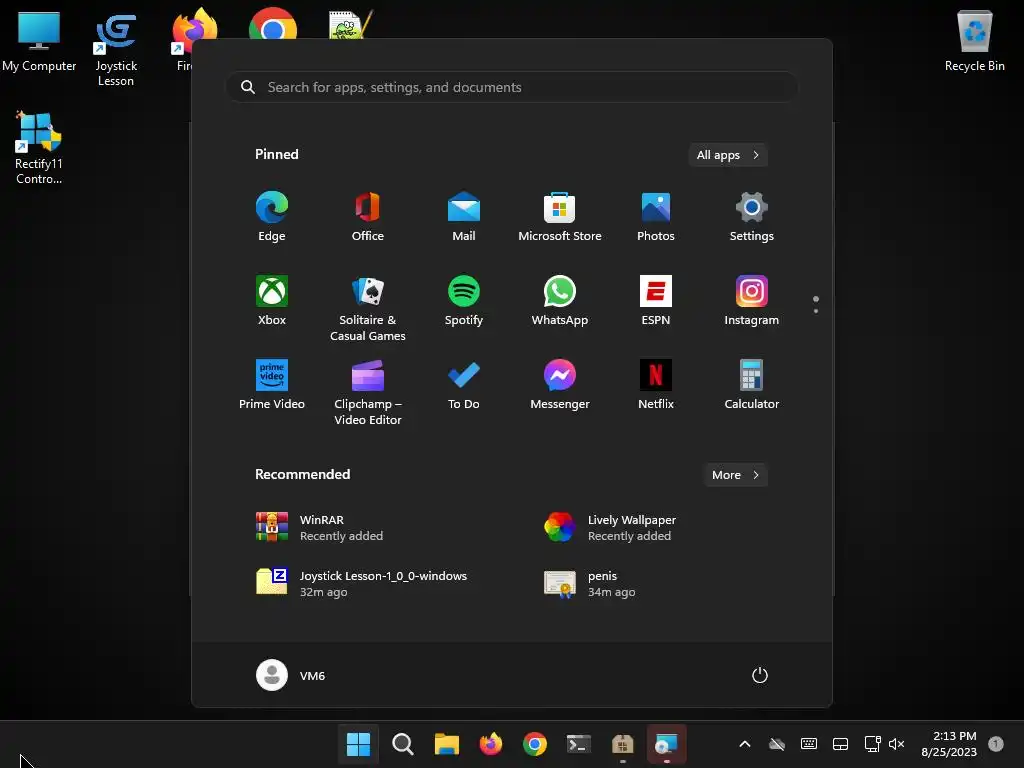Open the Calculator app
Image resolution: width=1024 pixels, height=768 pixels.
pyautogui.click(x=752, y=385)
